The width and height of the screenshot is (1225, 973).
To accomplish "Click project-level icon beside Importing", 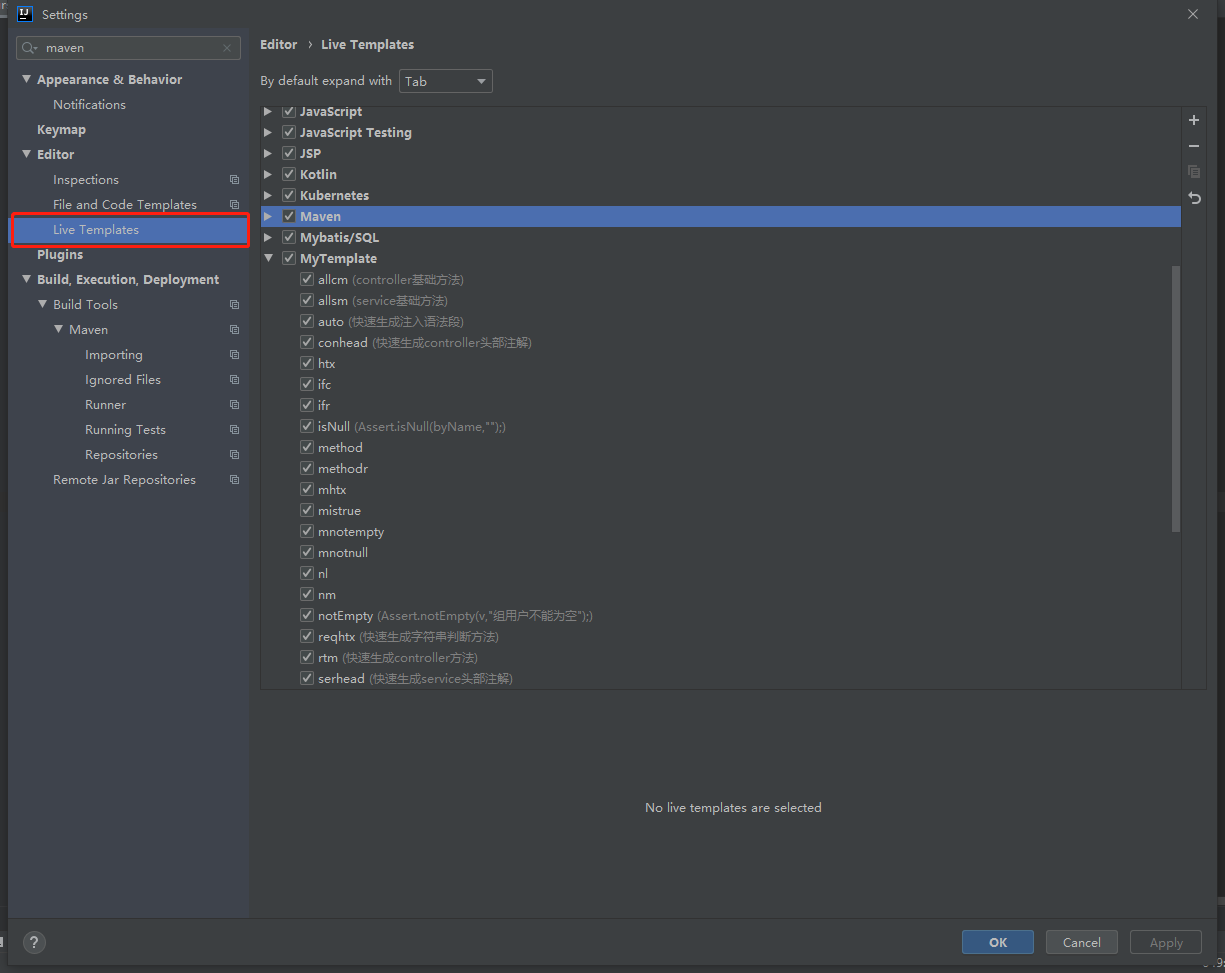I will point(234,355).
